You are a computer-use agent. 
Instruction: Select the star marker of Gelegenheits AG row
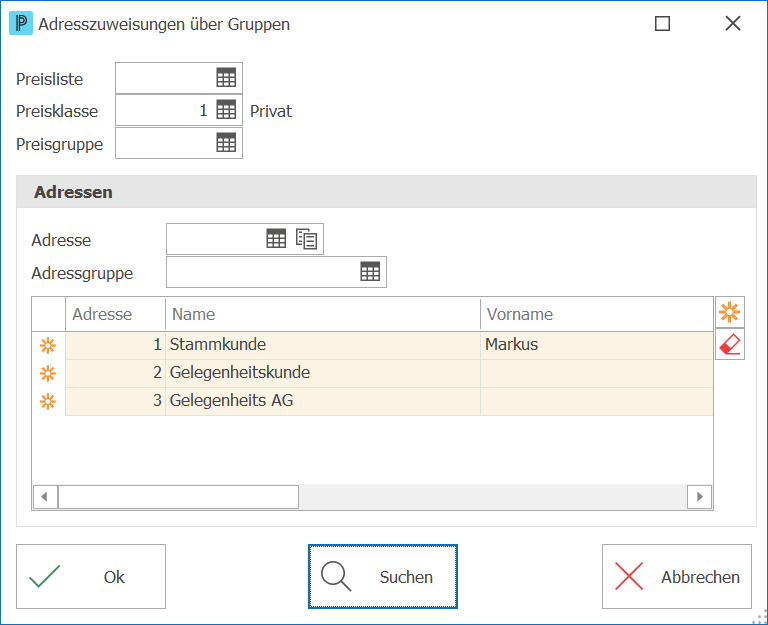(x=48, y=402)
